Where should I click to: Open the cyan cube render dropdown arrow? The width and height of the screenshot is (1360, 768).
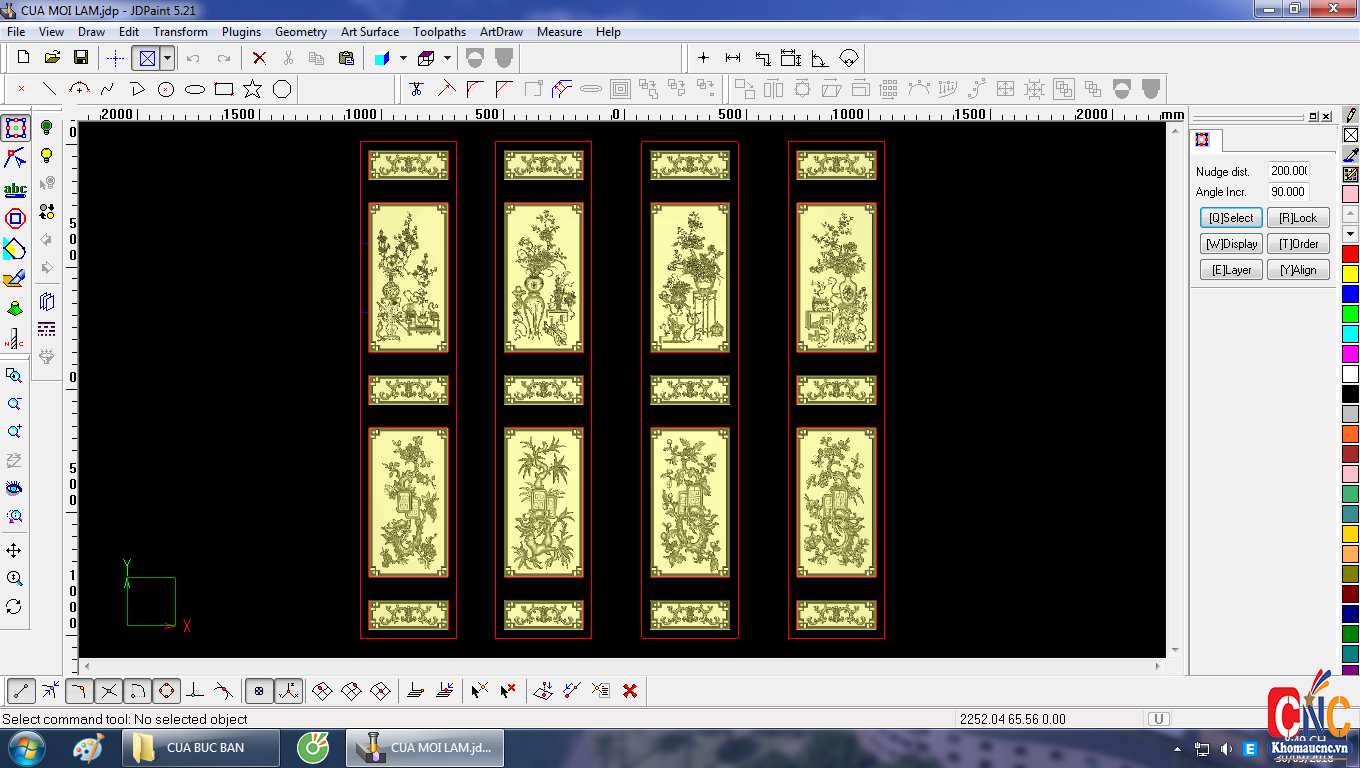point(403,58)
